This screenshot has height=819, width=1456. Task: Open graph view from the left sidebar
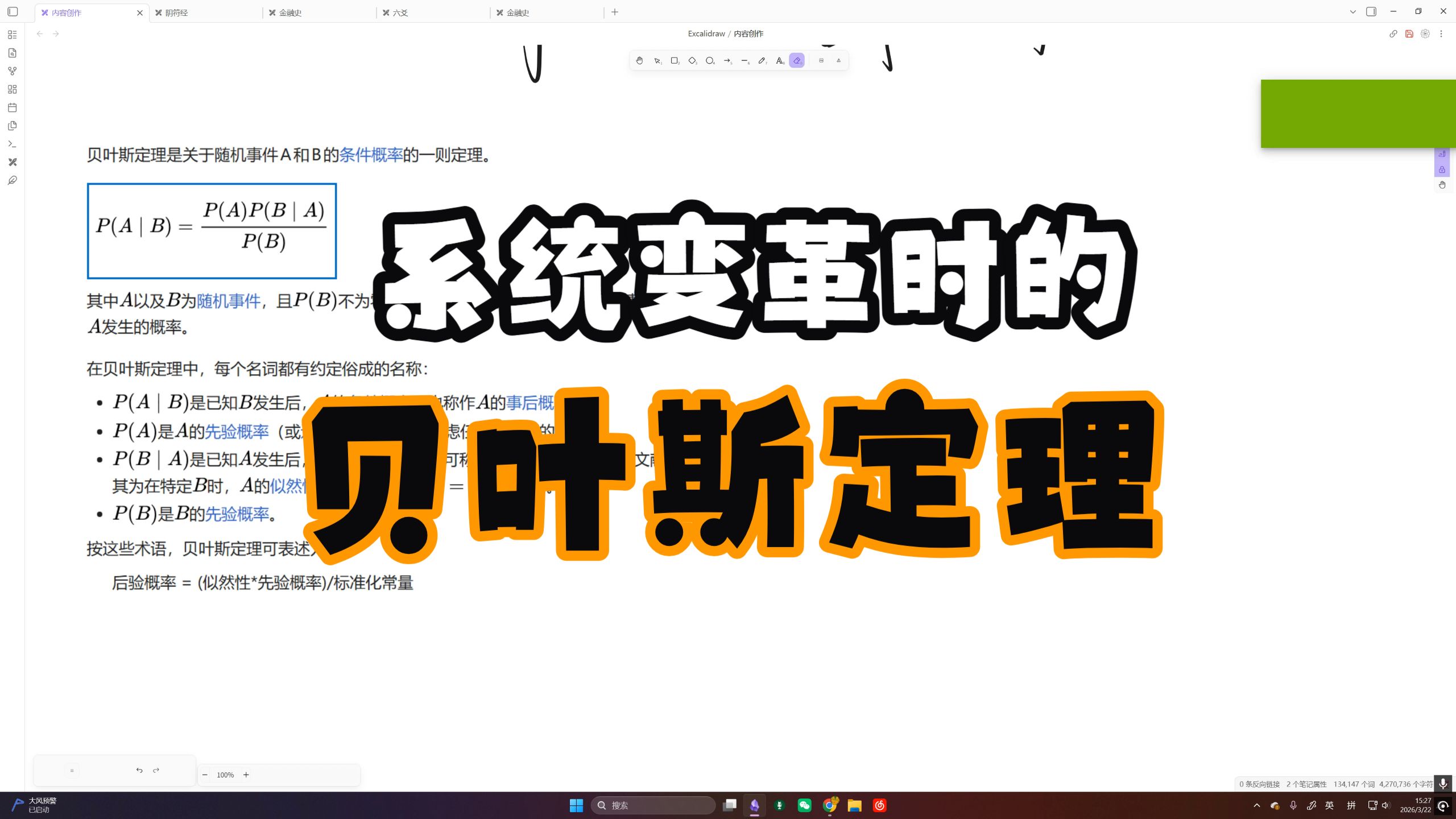tap(13, 71)
